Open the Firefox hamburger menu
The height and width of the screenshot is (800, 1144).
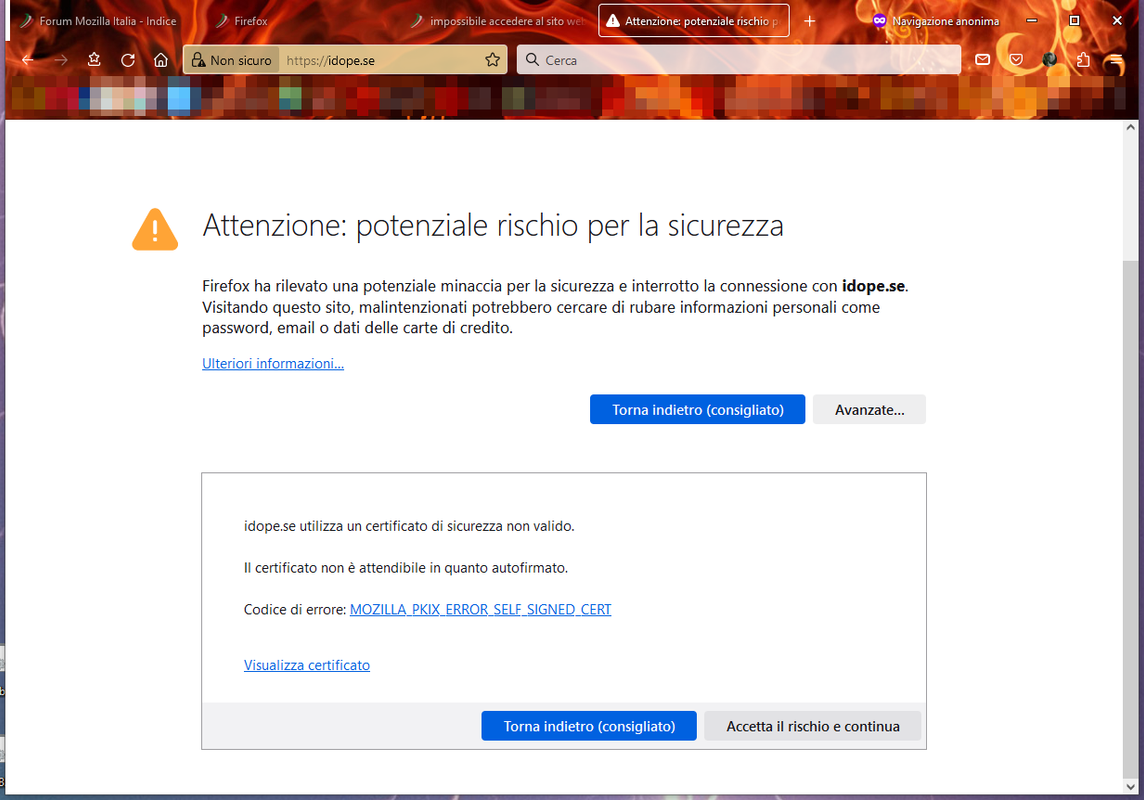(1116, 61)
